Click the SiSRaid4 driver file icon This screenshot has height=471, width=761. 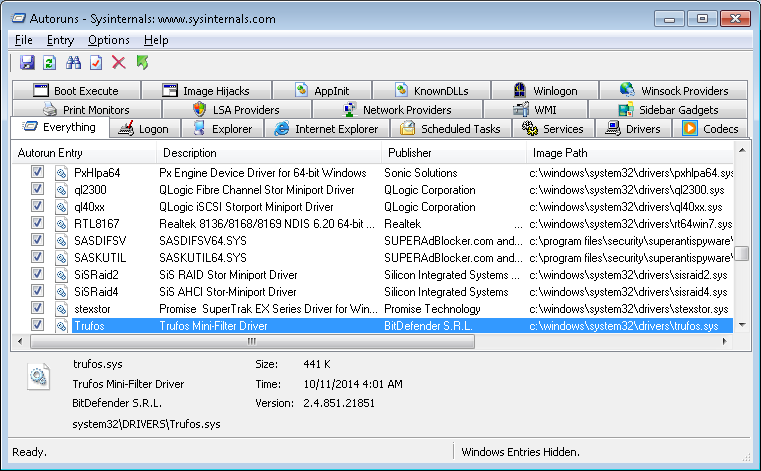tap(61, 292)
